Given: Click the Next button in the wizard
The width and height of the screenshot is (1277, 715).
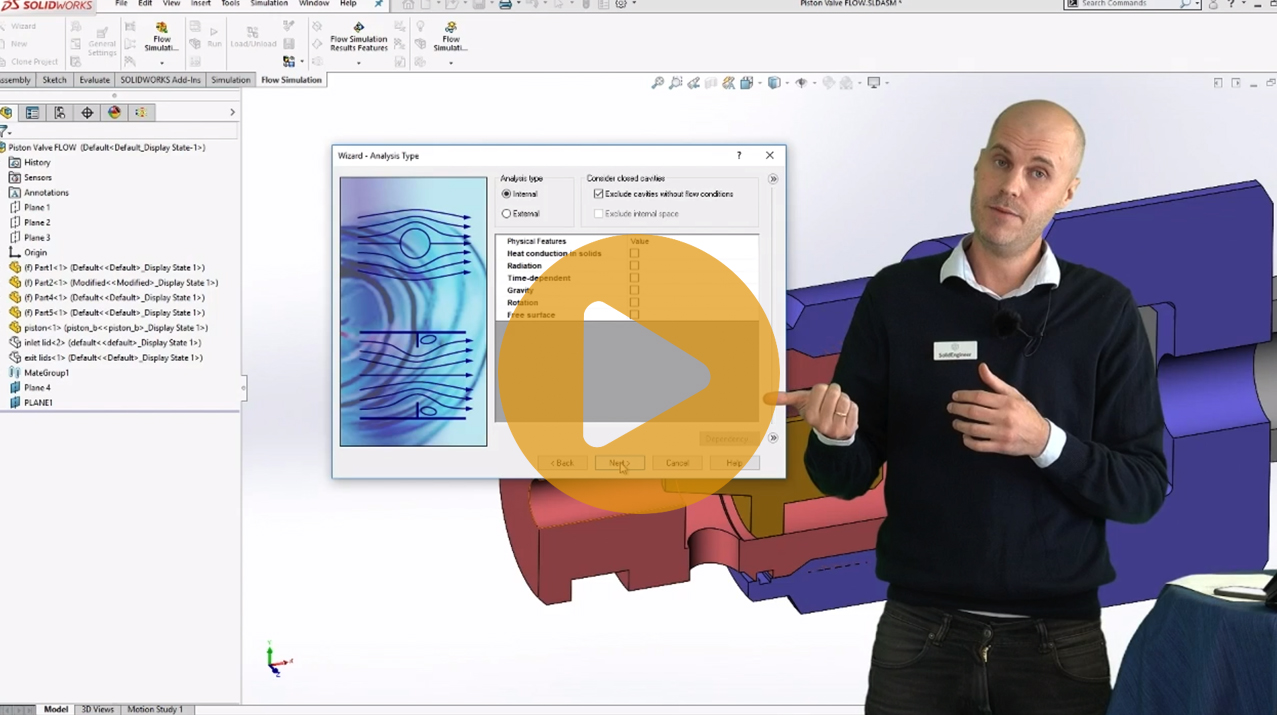Looking at the screenshot, I should 619,463.
